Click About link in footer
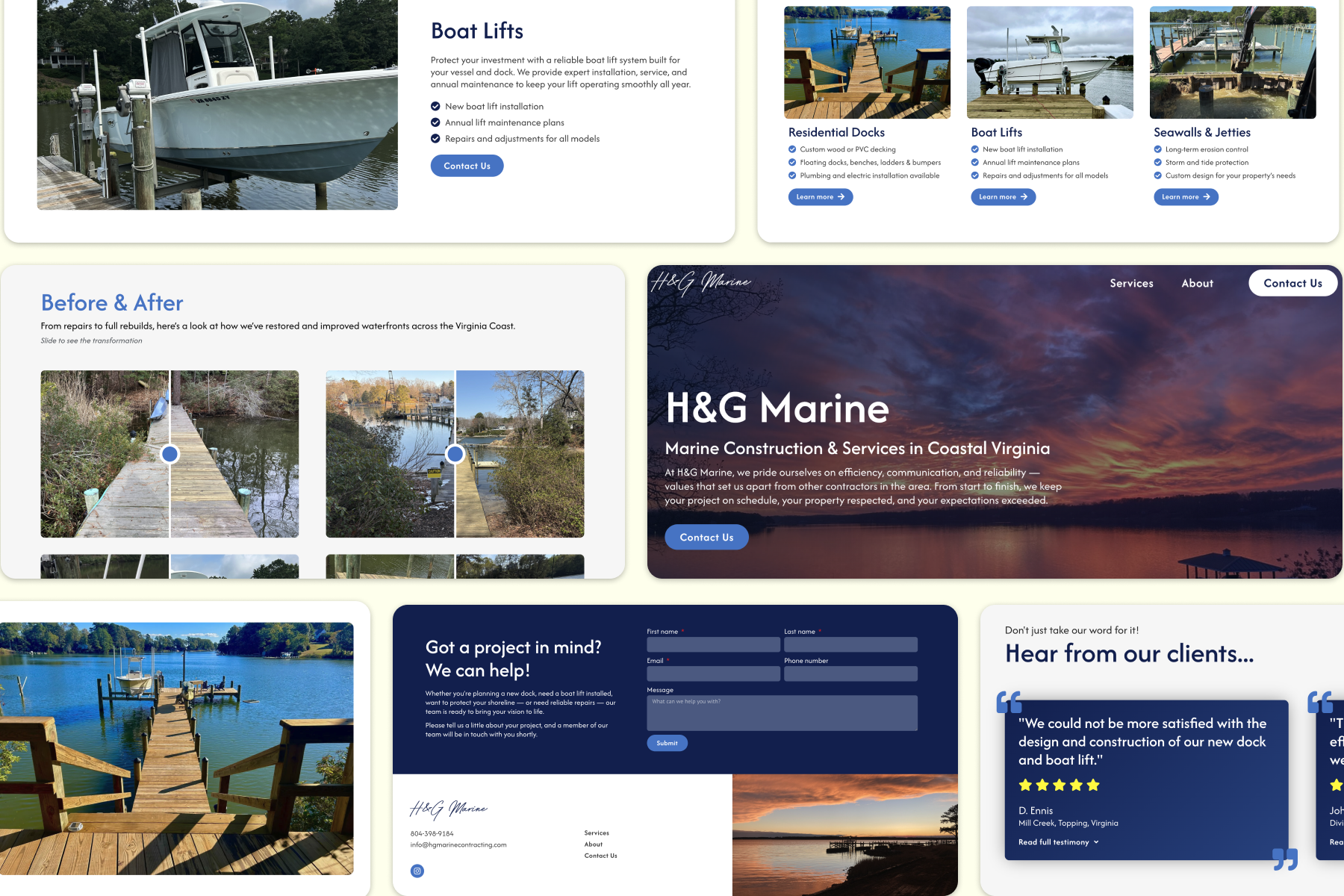Screen dimensions: 1344x896 [x=594, y=844]
